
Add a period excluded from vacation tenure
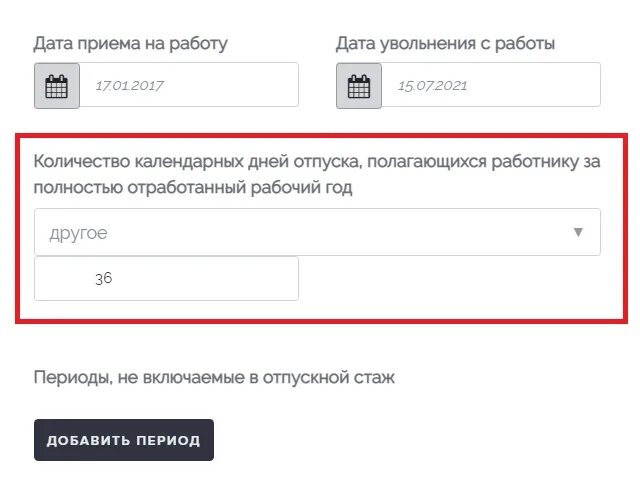[124, 440]
